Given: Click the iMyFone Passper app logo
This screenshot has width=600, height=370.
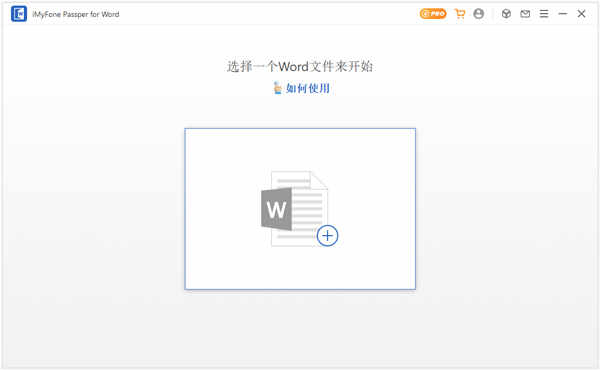Looking at the screenshot, I should (19, 14).
